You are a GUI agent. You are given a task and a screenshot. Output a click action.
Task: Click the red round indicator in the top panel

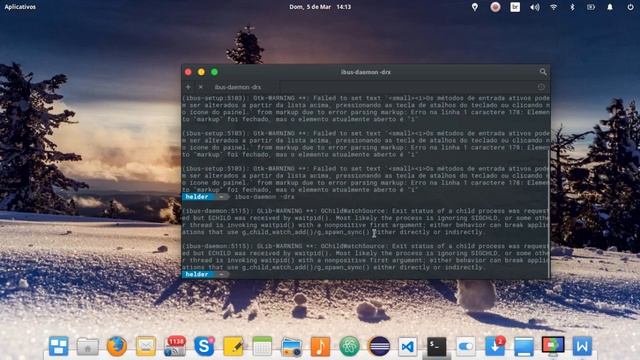click(x=495, y=7)
